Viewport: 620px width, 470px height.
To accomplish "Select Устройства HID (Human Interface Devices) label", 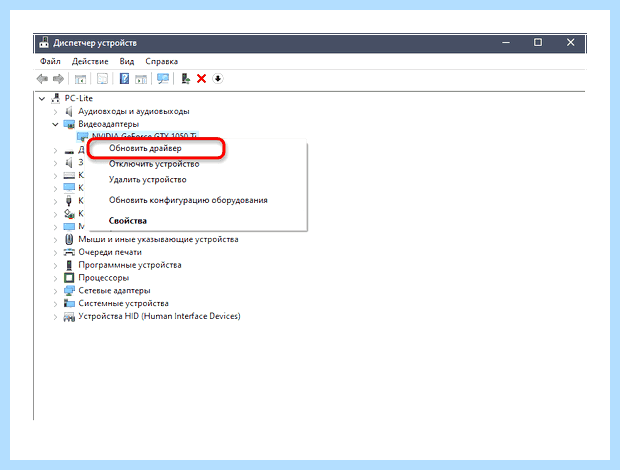I will [159, 316].
